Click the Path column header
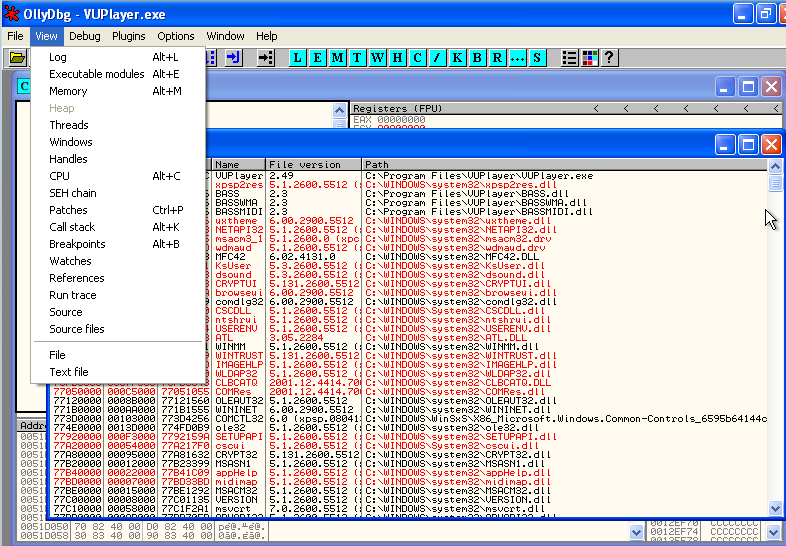The image size is (786, 546). pos(564,164)
